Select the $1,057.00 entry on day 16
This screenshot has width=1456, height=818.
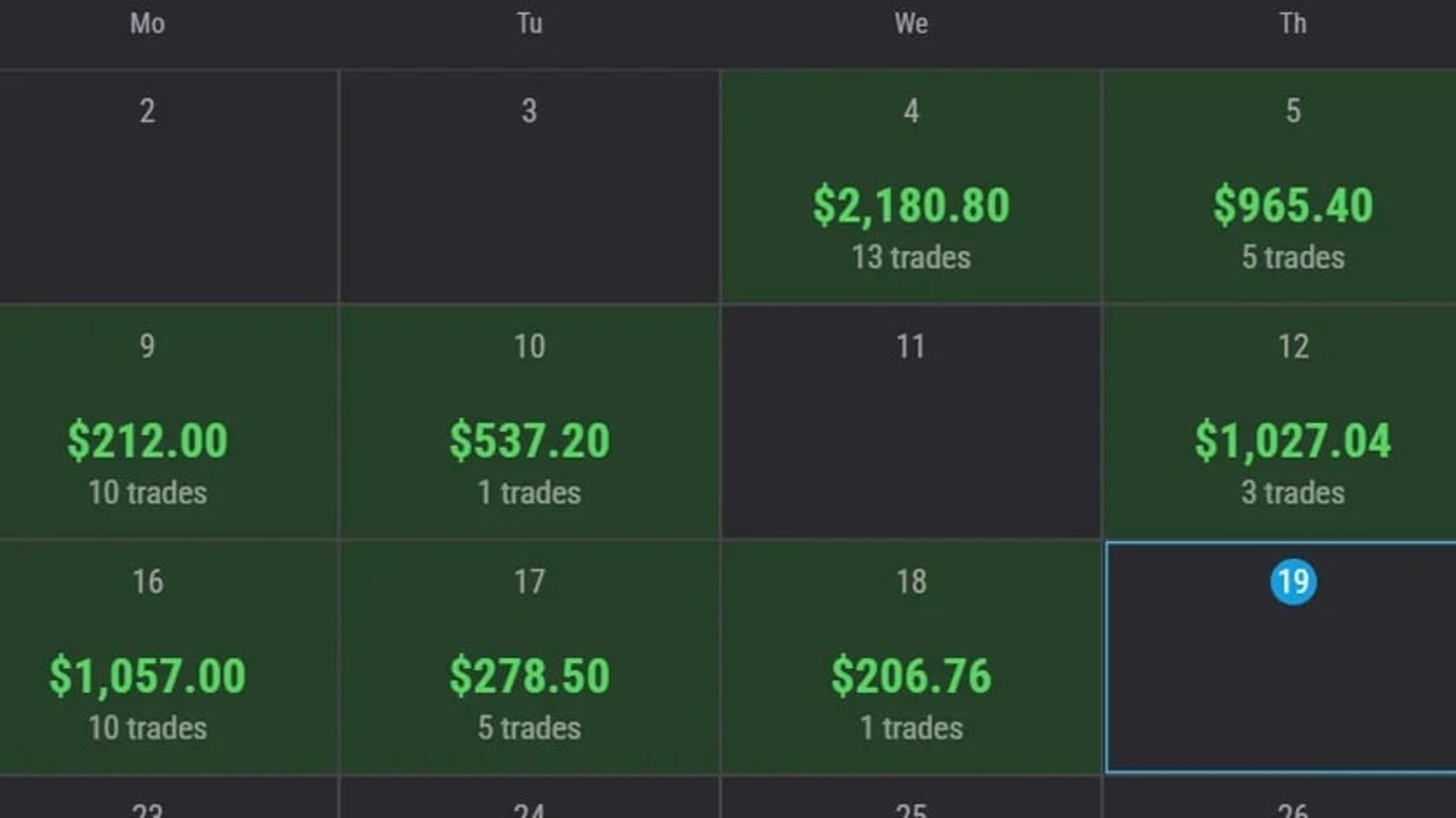click(x=147, y=676)
